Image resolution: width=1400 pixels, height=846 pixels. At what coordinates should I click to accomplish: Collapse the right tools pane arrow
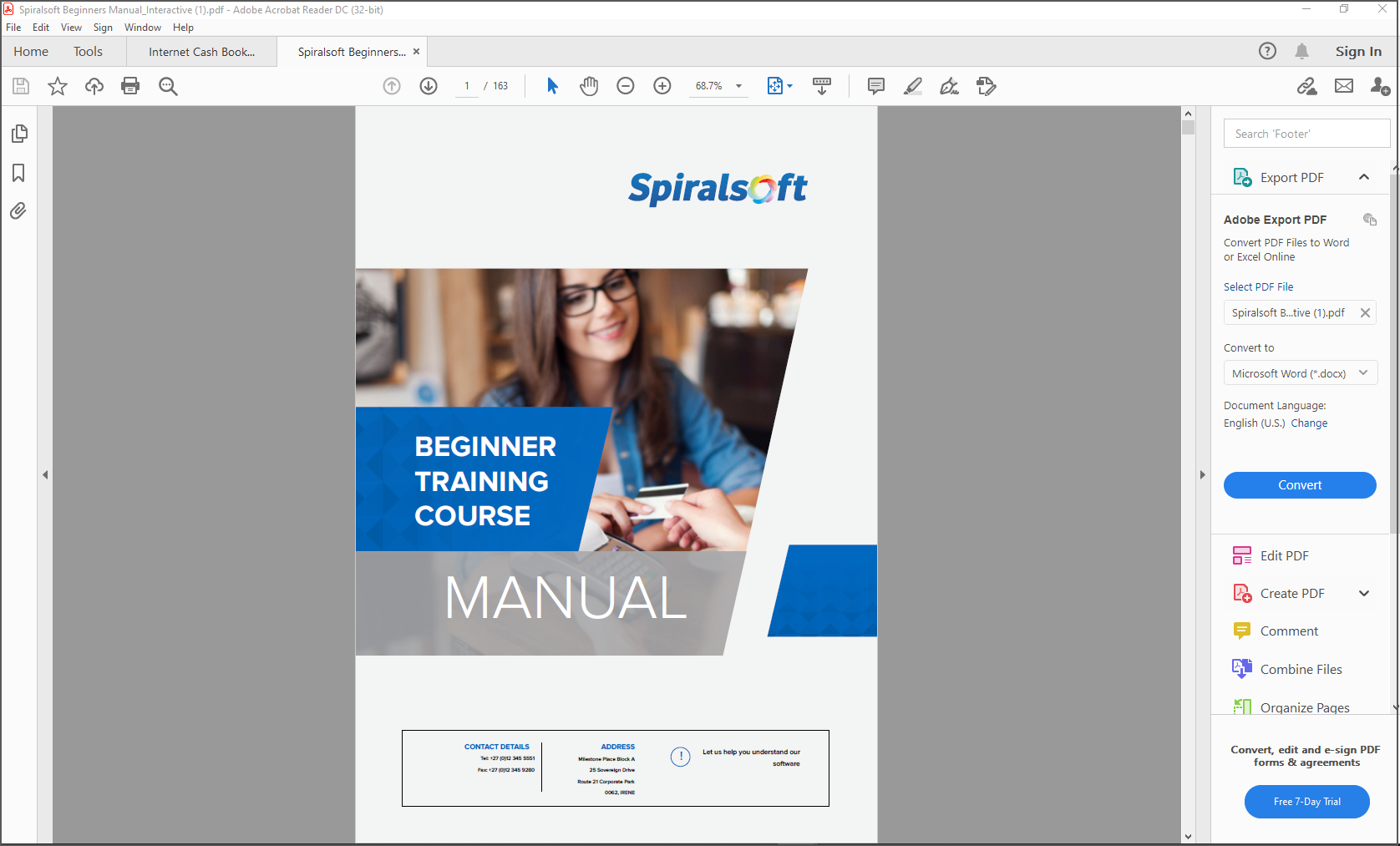[1203, 474]
